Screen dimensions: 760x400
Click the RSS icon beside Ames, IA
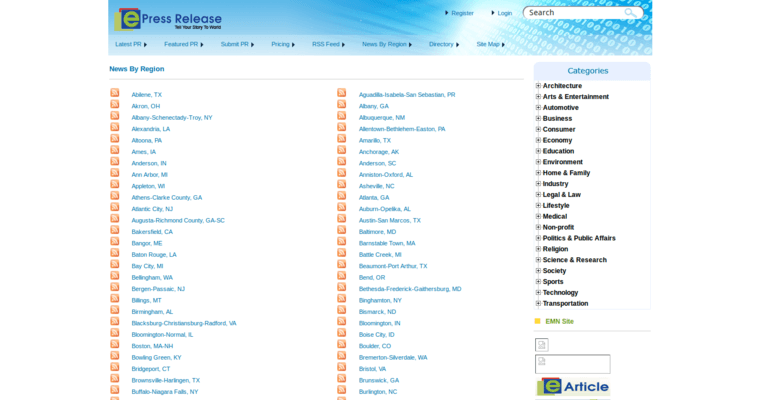click(115, 150)
